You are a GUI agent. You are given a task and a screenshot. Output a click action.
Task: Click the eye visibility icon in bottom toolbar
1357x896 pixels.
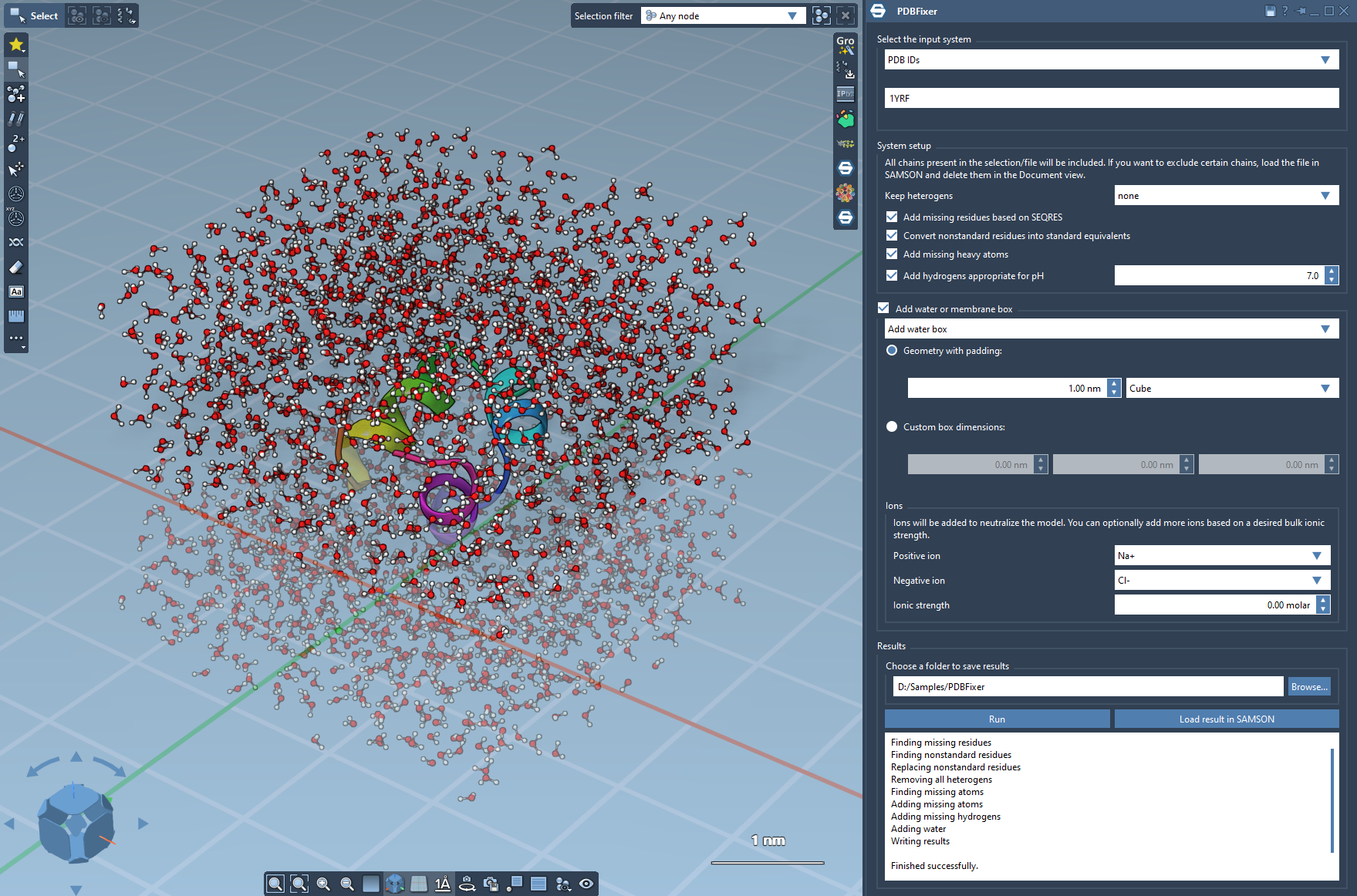click(586, 884)
